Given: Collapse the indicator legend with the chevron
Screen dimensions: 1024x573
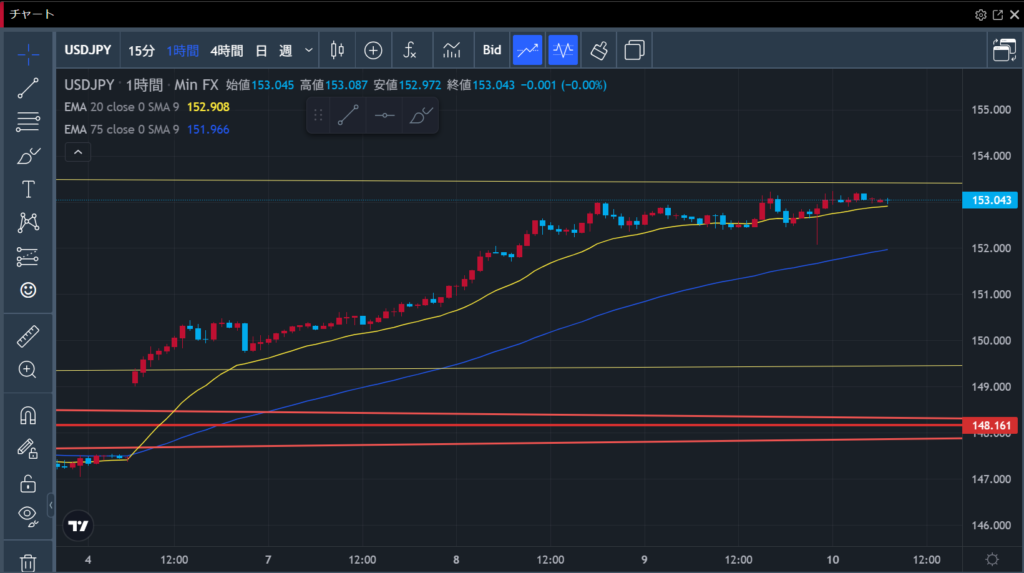Looking at the screenshot, I should point(78,152).
